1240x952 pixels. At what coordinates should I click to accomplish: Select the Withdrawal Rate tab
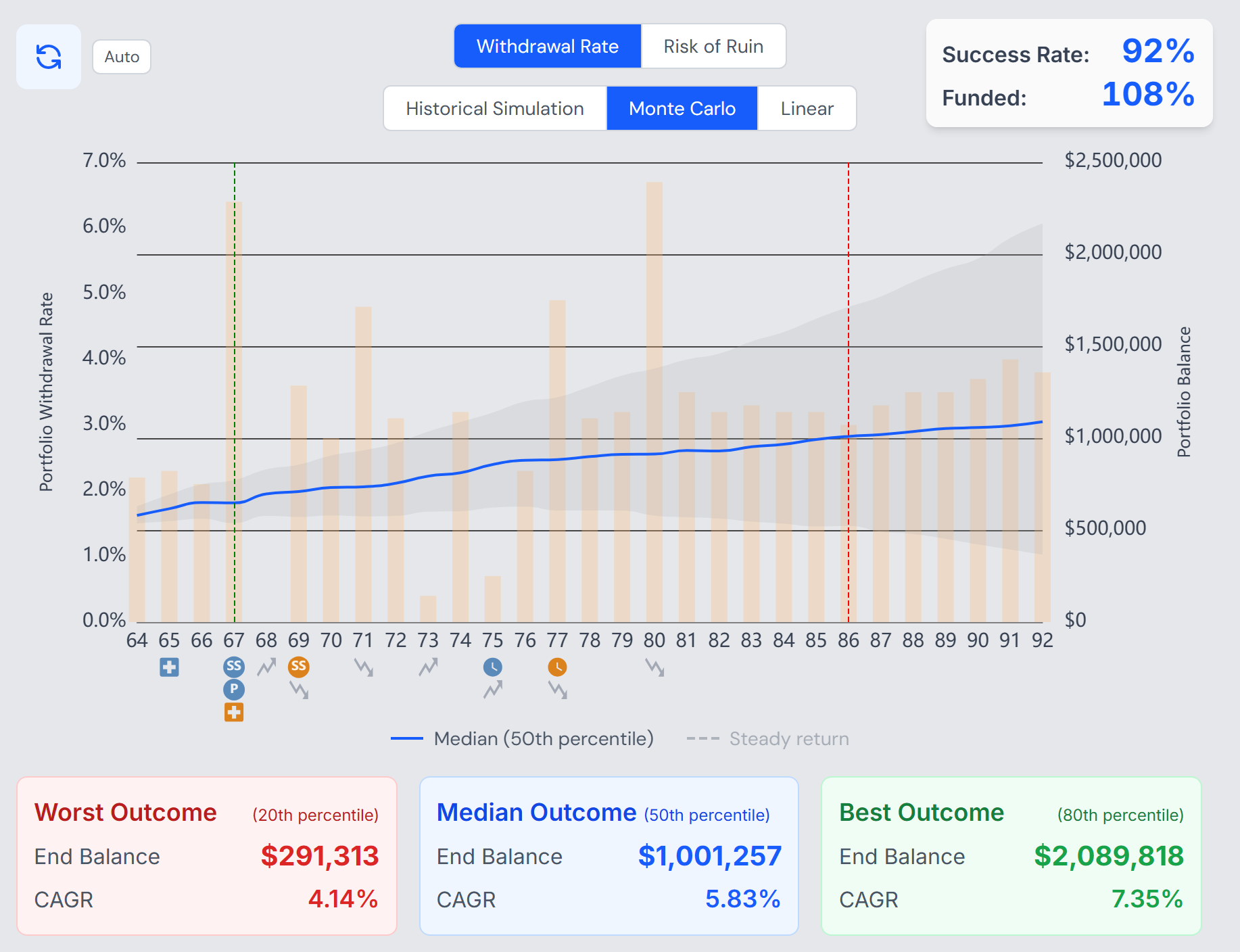[548, 46]
